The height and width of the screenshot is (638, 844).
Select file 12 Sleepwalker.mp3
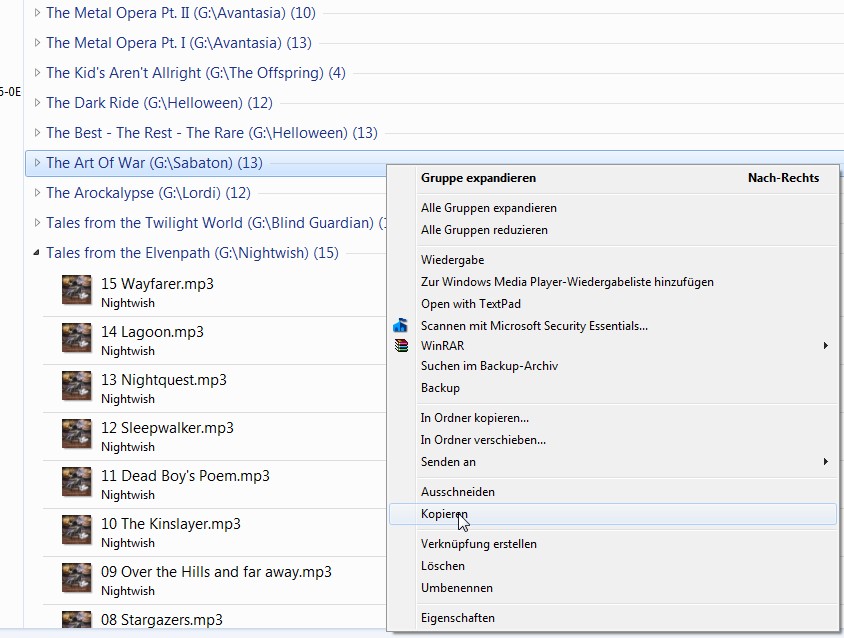pos(167,427)
